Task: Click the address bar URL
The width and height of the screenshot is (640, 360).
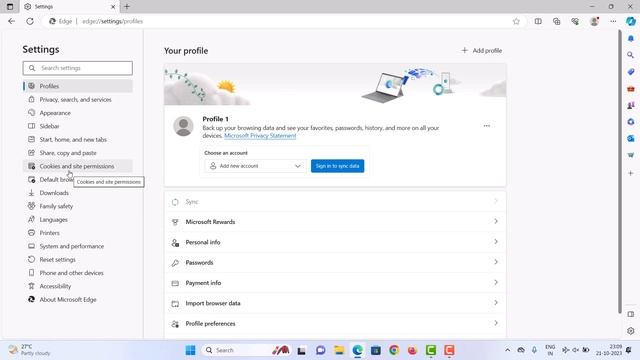Action: [113, 21]
